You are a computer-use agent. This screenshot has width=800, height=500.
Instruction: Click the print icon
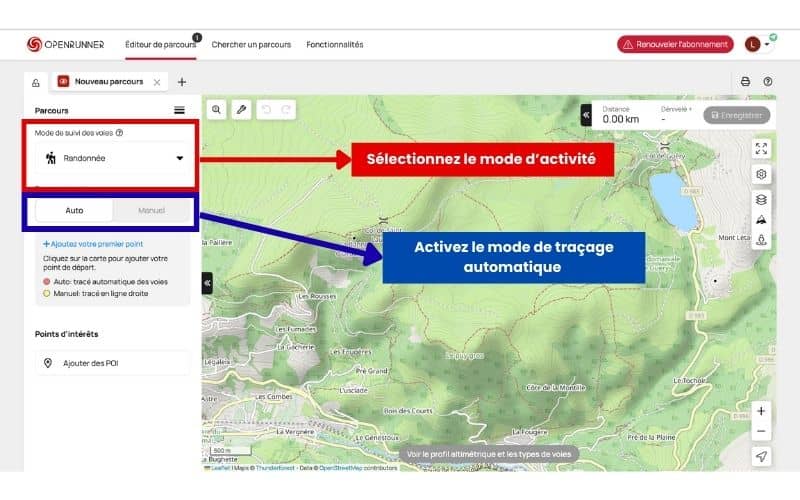[745, 82]
